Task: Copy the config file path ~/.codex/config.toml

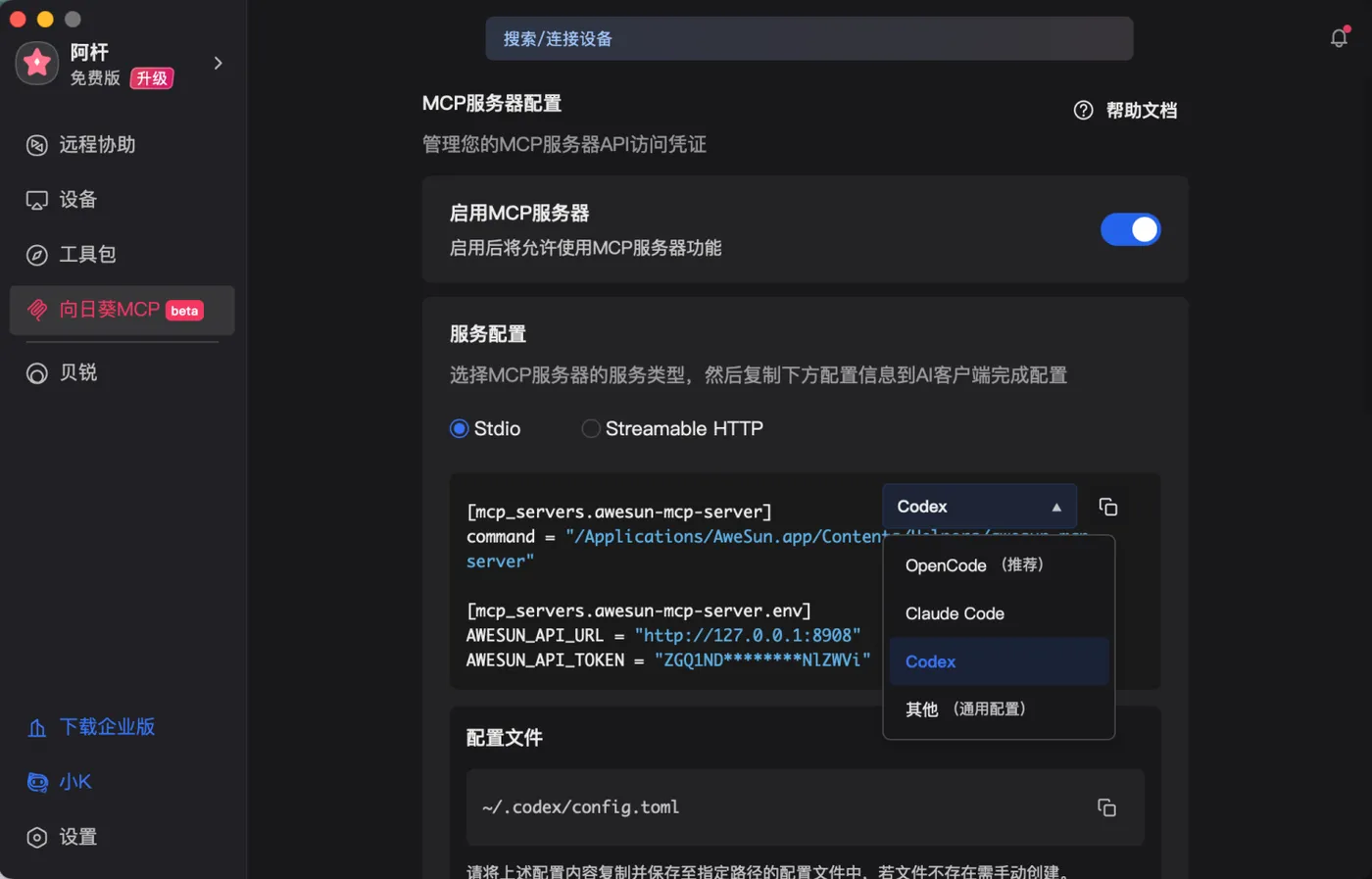Action: point(1106,807)
